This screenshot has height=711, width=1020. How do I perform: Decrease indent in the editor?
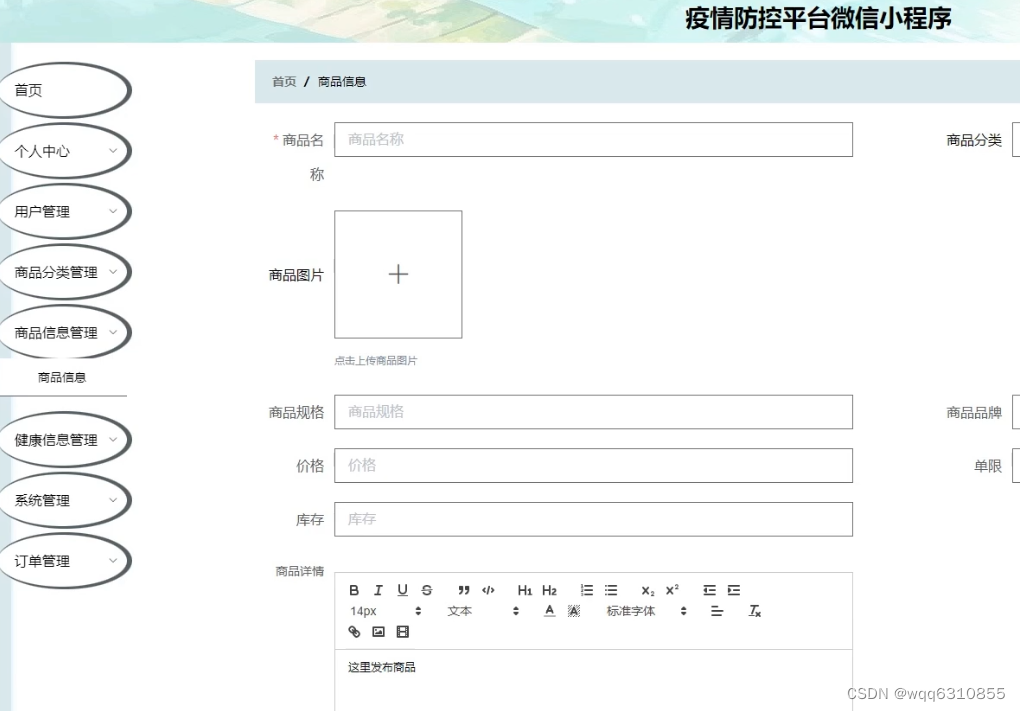710,590
